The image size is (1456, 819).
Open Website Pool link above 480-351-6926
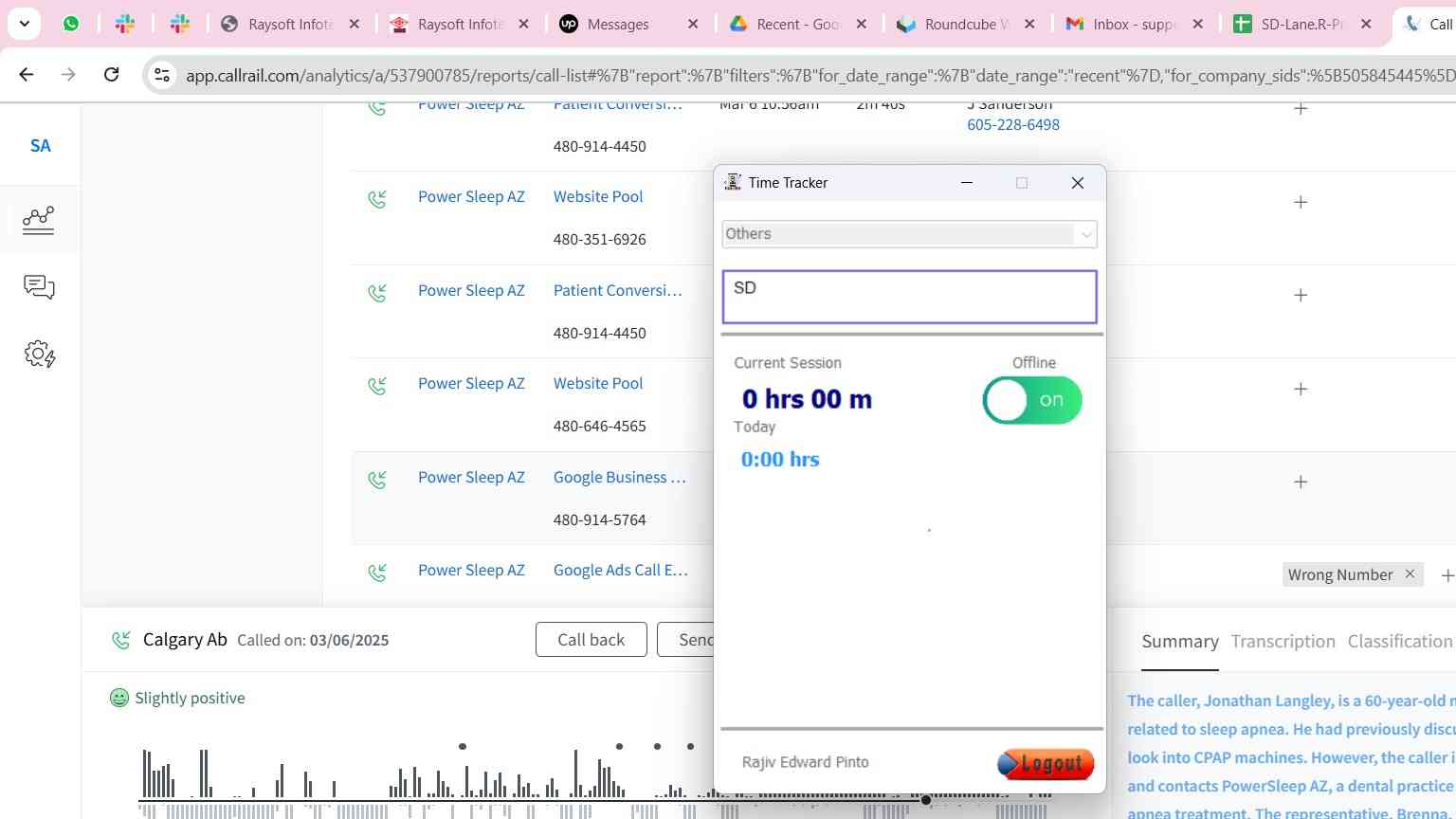[598, 196]
